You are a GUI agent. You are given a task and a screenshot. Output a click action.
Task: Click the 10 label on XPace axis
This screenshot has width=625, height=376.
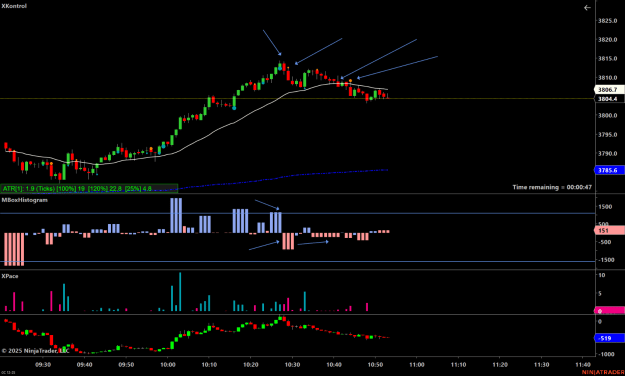(x=602, y=275)
